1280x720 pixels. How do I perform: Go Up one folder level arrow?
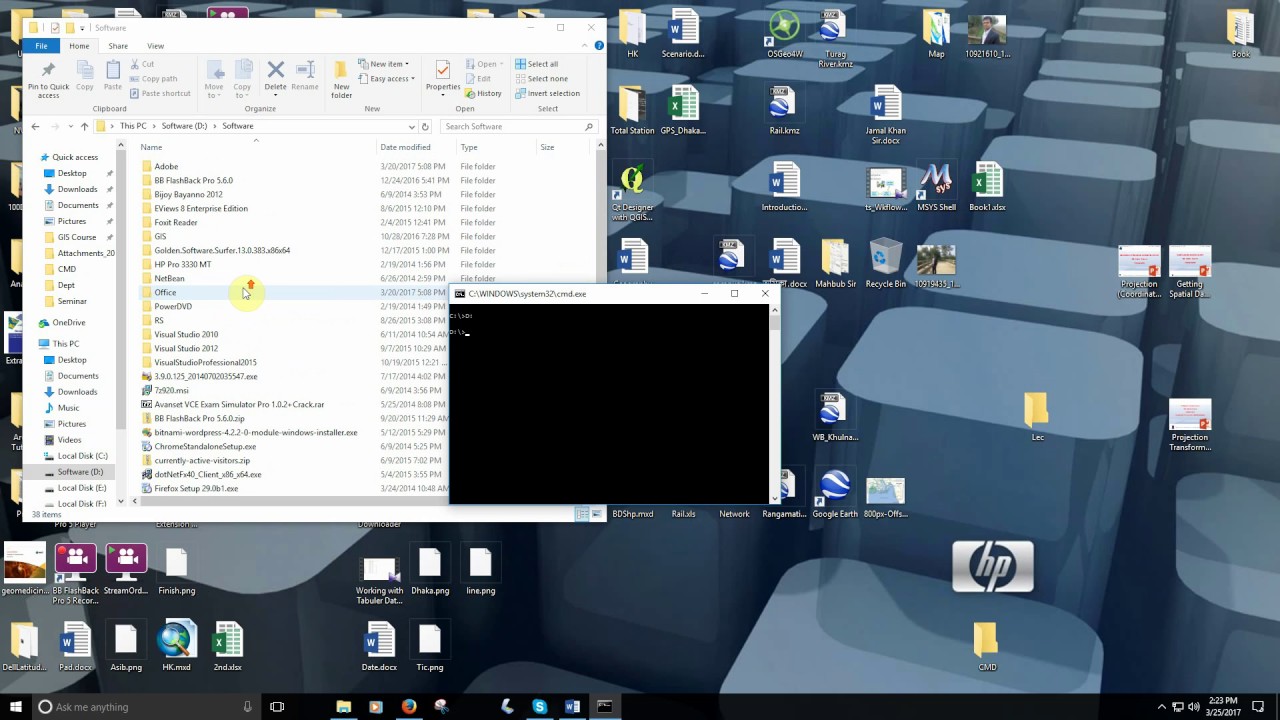(84, 126)
